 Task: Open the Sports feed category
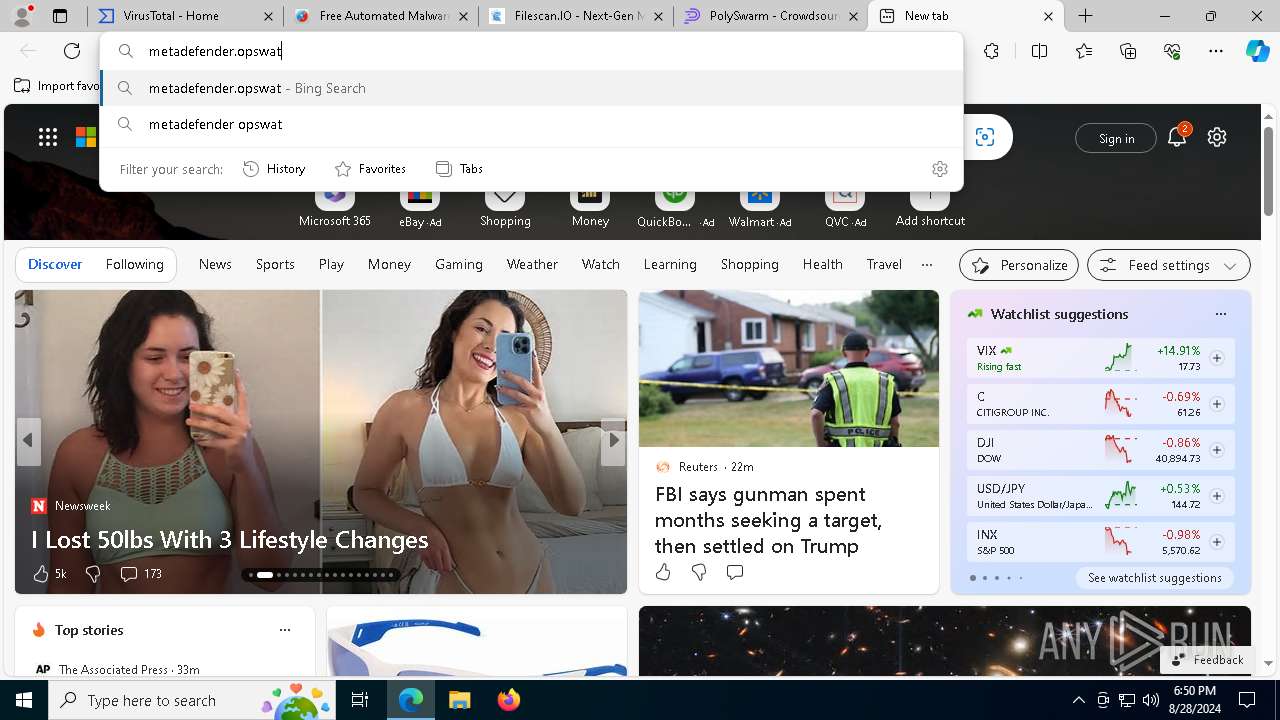275,264
